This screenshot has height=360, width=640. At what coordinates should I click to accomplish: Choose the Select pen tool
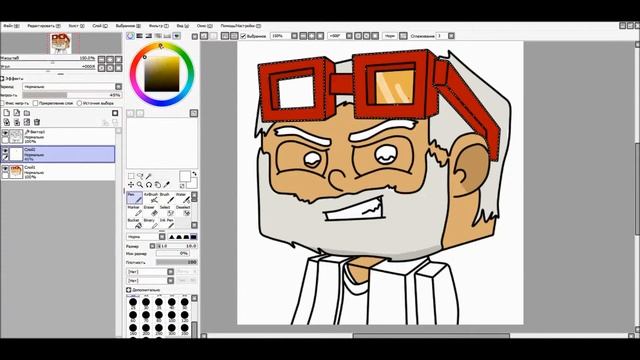[167, 211]
